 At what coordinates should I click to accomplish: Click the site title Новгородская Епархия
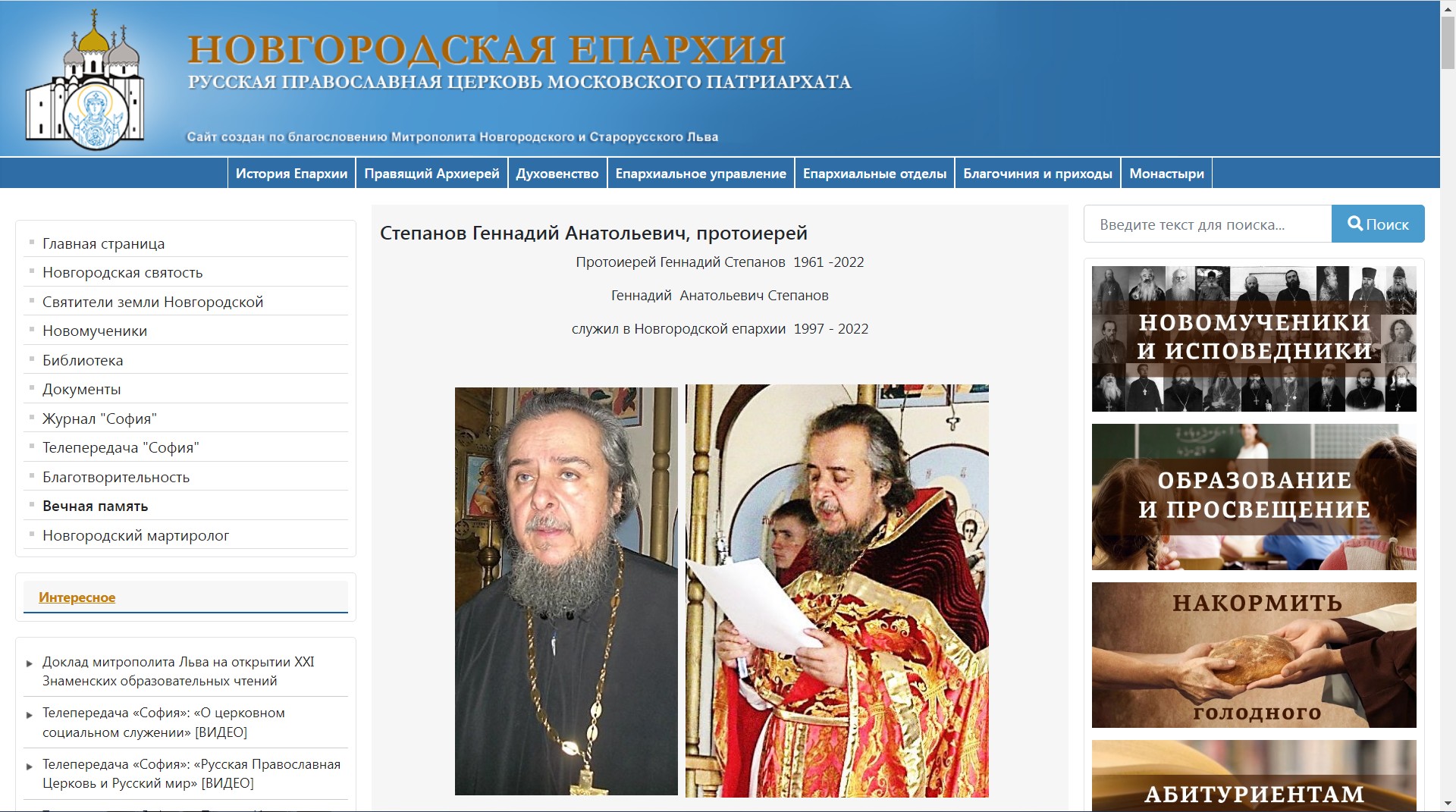pos(486,49)
